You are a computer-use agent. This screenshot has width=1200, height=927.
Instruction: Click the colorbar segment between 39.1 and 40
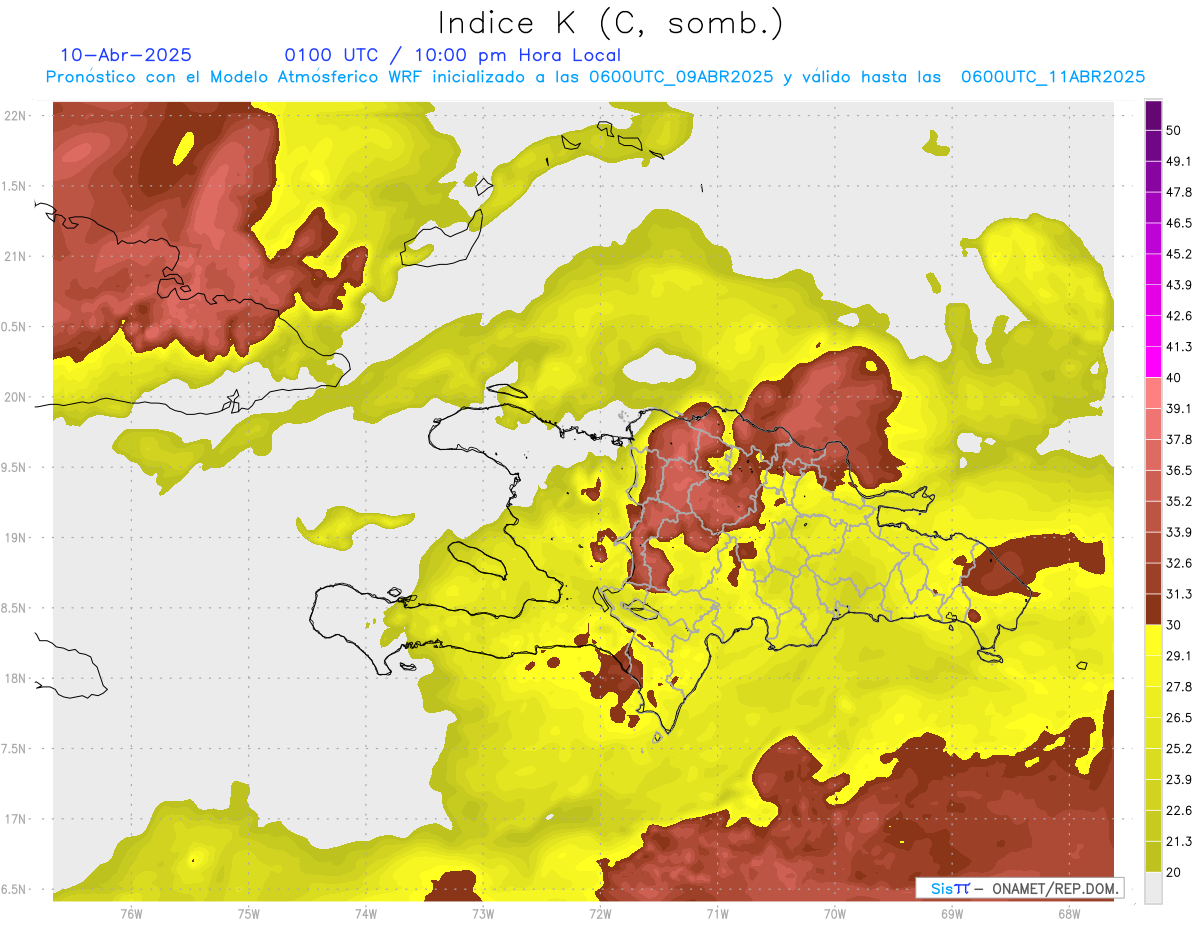tap(1153, 393)
